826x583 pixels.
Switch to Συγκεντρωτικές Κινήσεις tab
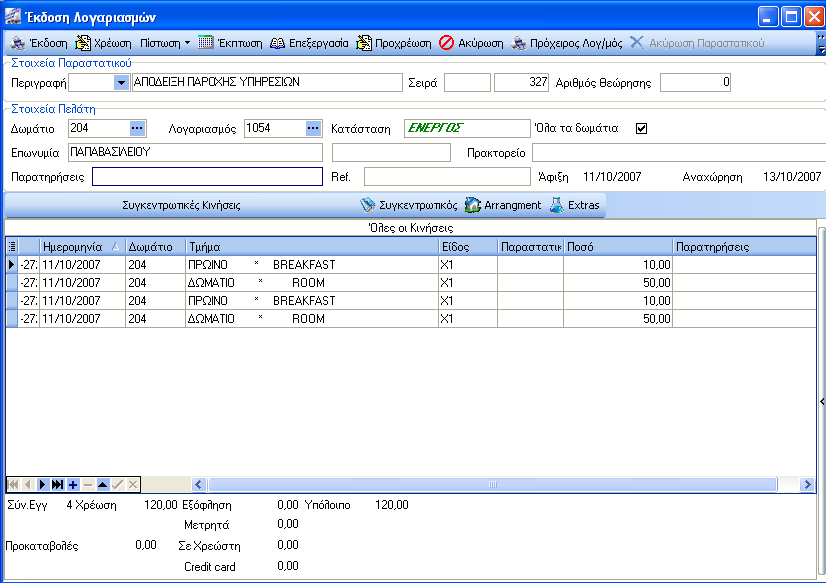click(x=181, y=205)
